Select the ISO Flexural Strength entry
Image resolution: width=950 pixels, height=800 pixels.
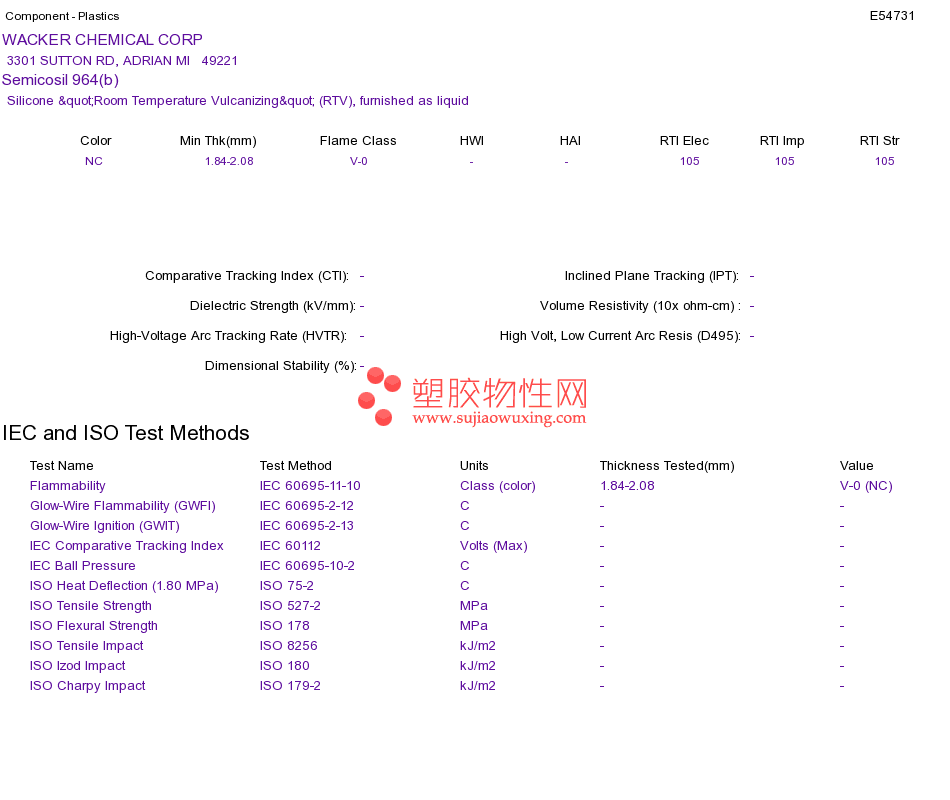pyautogui.click(x=94, y=626)
